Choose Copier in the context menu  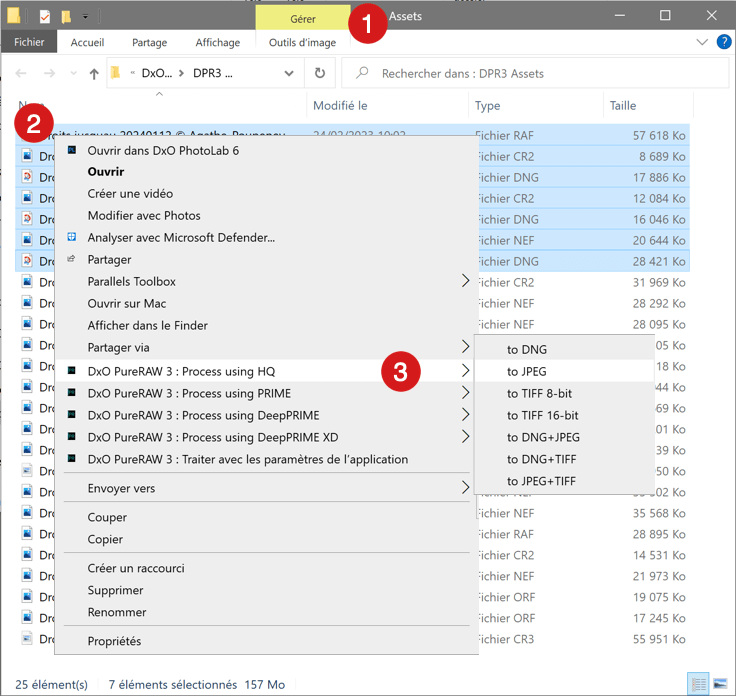click(105, 540)
